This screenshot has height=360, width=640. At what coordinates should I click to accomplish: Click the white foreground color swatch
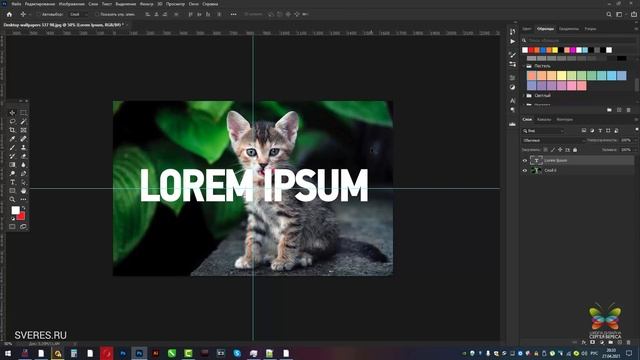pyautogui.click(x=15, y=210)
